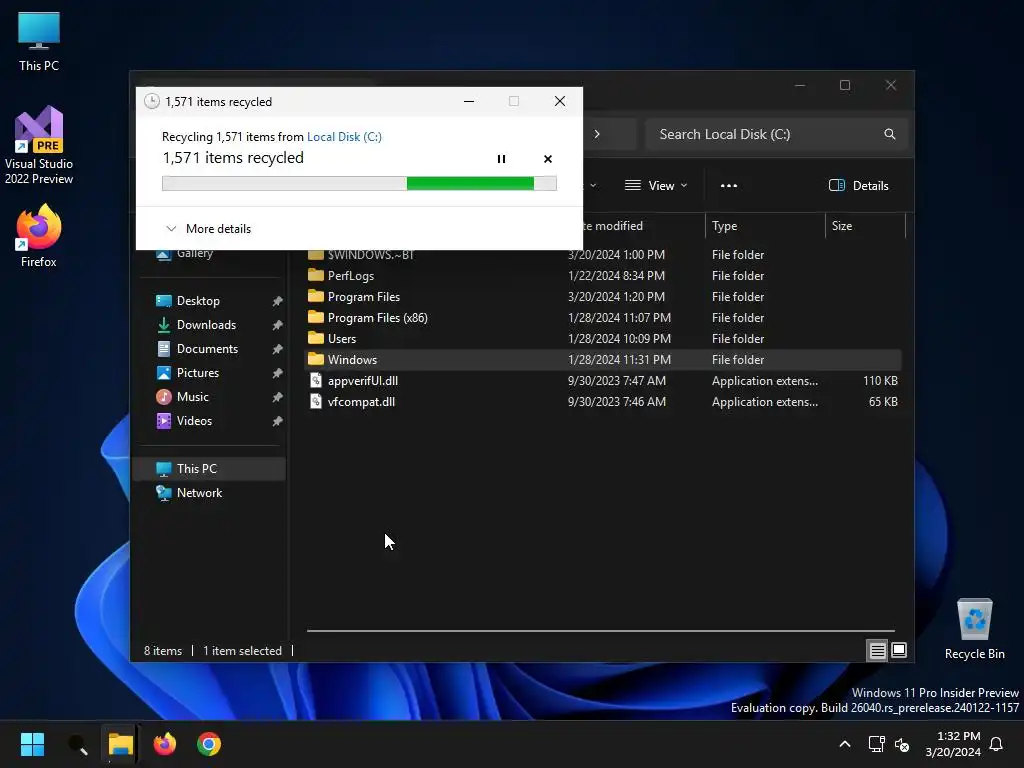Switch to large thumbnails view button
This screenshot has width=1024, height=768.
(x=899, y=650)
